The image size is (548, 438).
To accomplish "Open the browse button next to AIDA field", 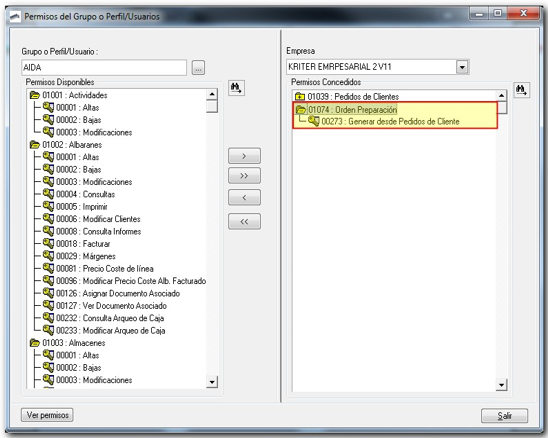I will 198,67.
